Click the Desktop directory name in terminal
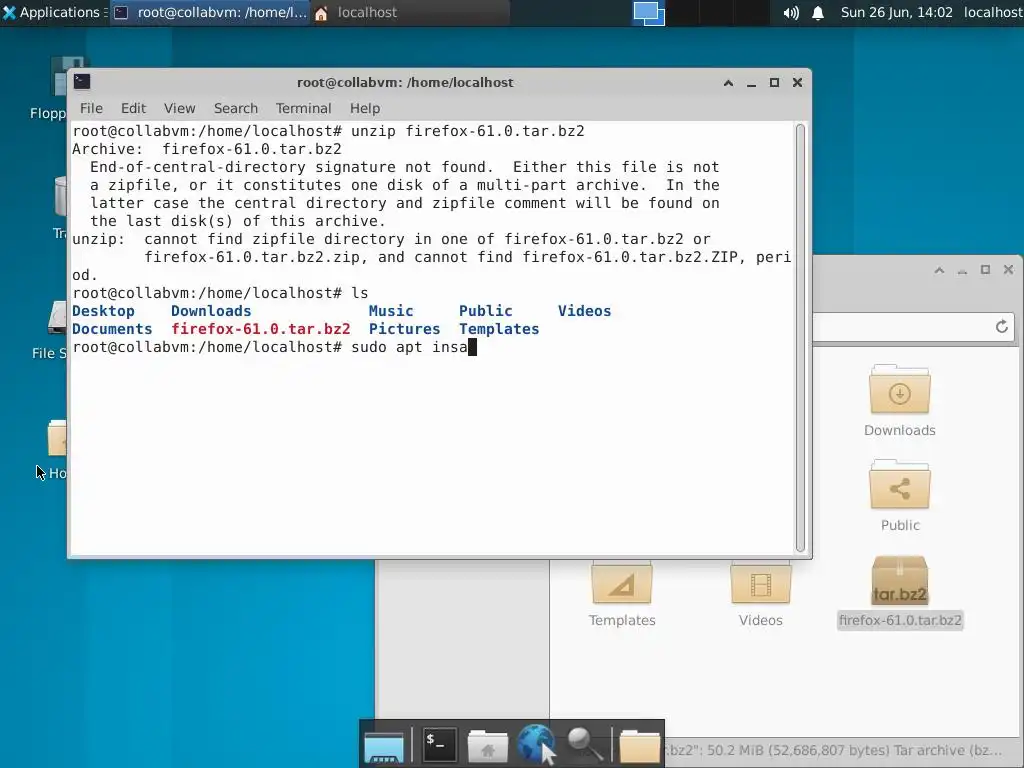The width and height of the screenshot is (1024, 768). click(x=103, y=311)
